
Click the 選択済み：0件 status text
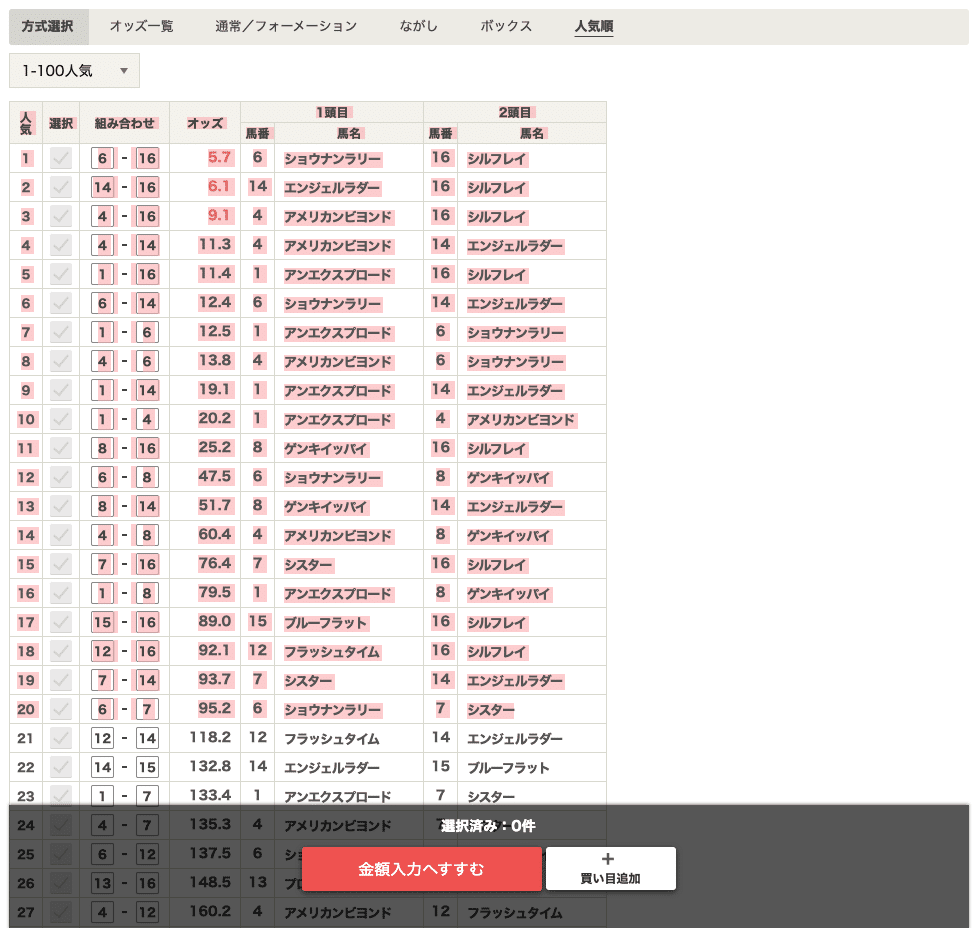488,826
